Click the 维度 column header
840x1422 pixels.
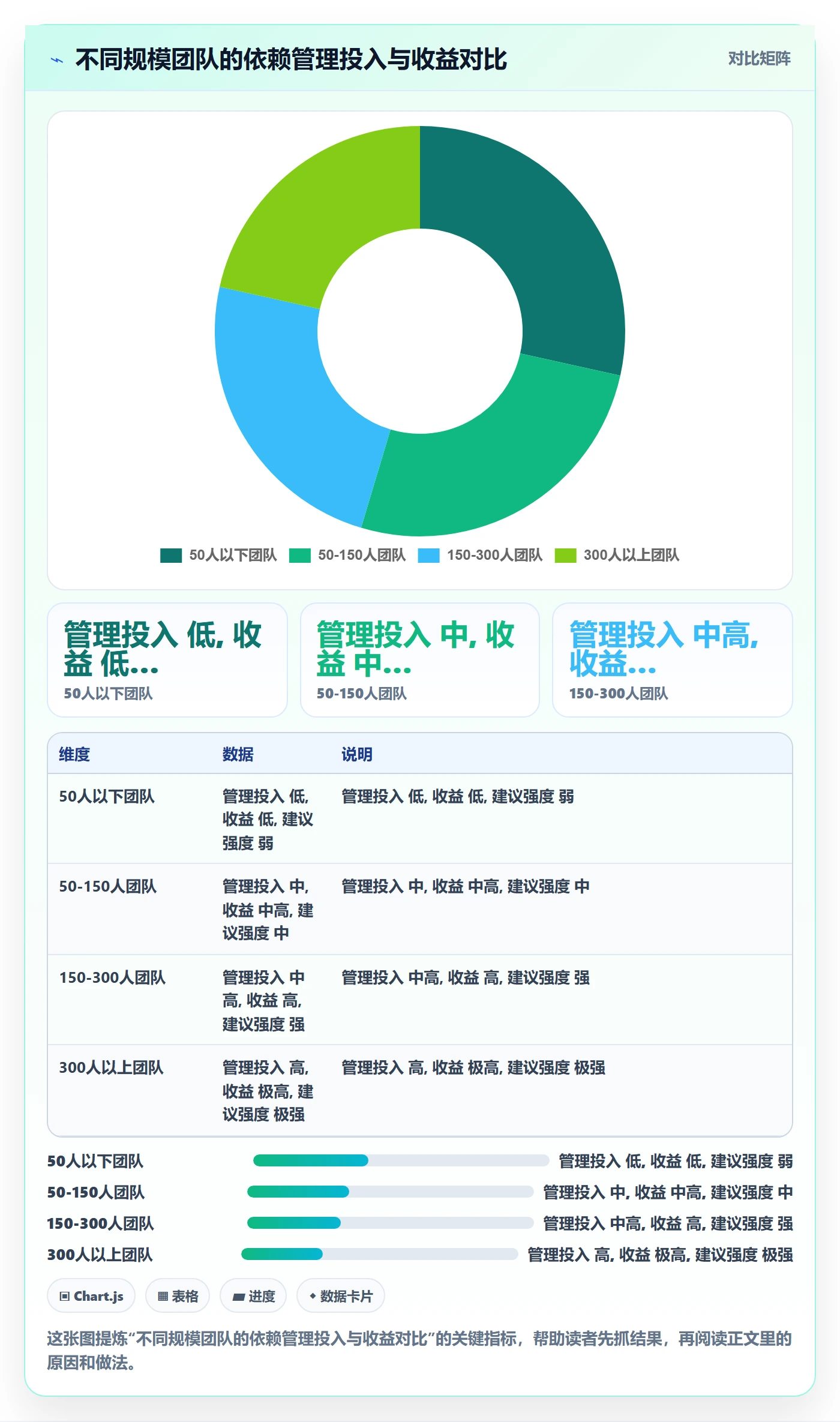74,754
